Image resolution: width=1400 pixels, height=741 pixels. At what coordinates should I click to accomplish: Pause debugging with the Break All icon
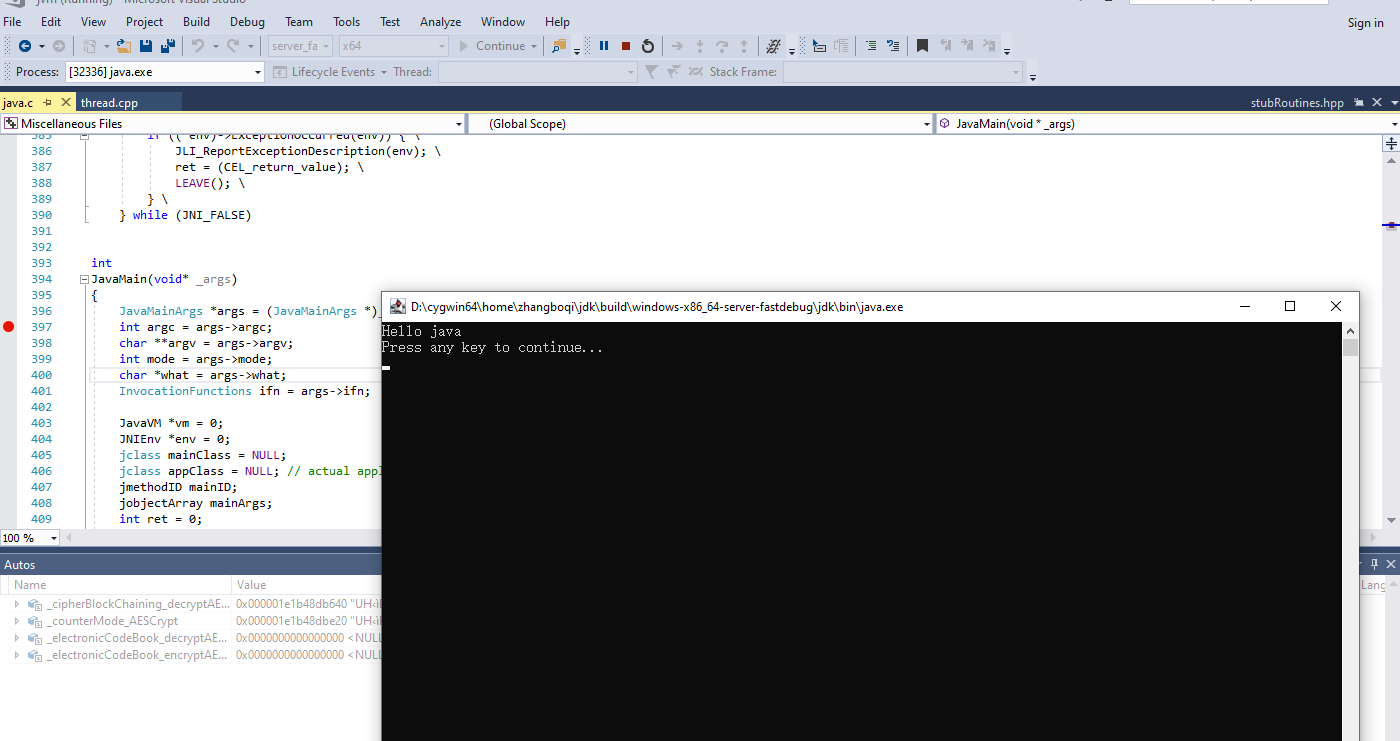tap(604, 46)
